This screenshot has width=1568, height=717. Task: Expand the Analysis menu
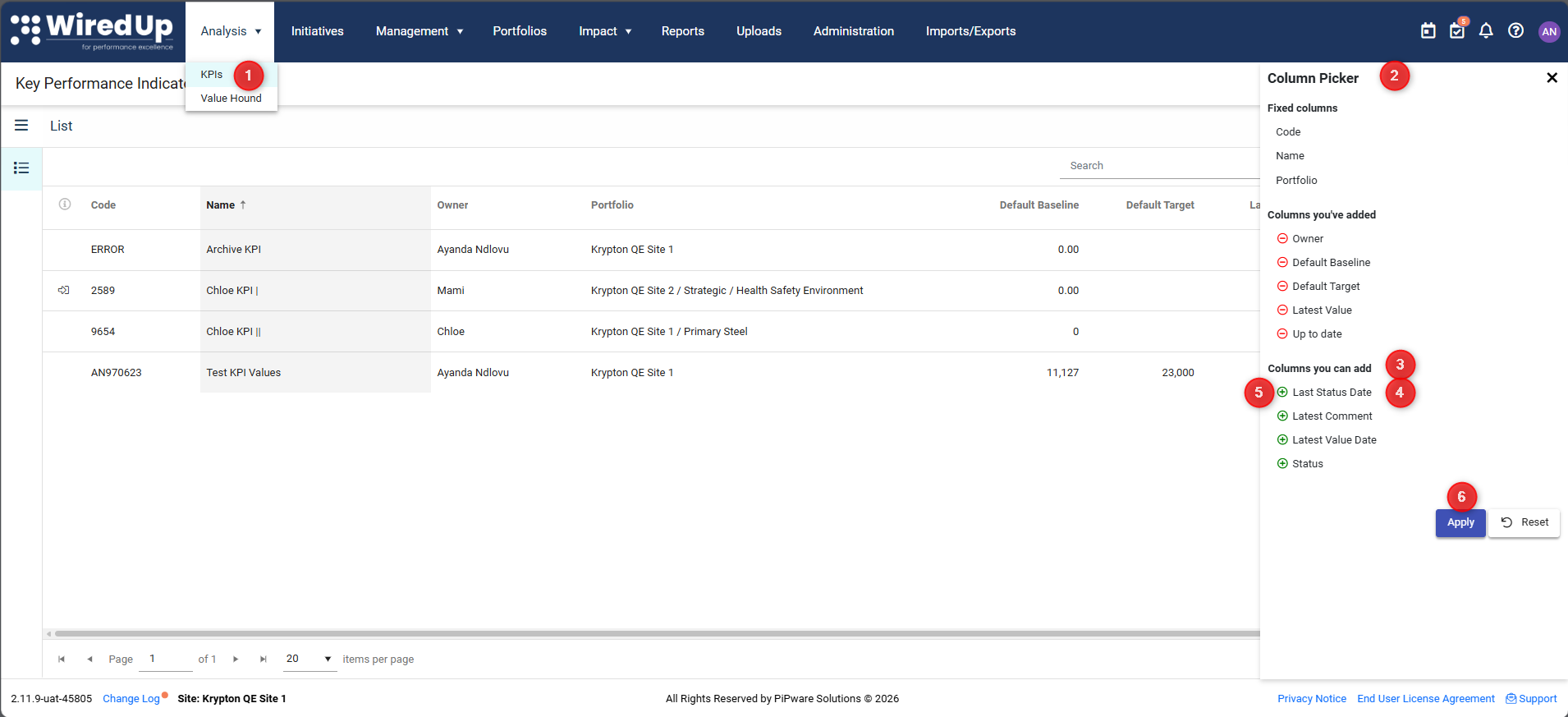[x=231, y=31]
